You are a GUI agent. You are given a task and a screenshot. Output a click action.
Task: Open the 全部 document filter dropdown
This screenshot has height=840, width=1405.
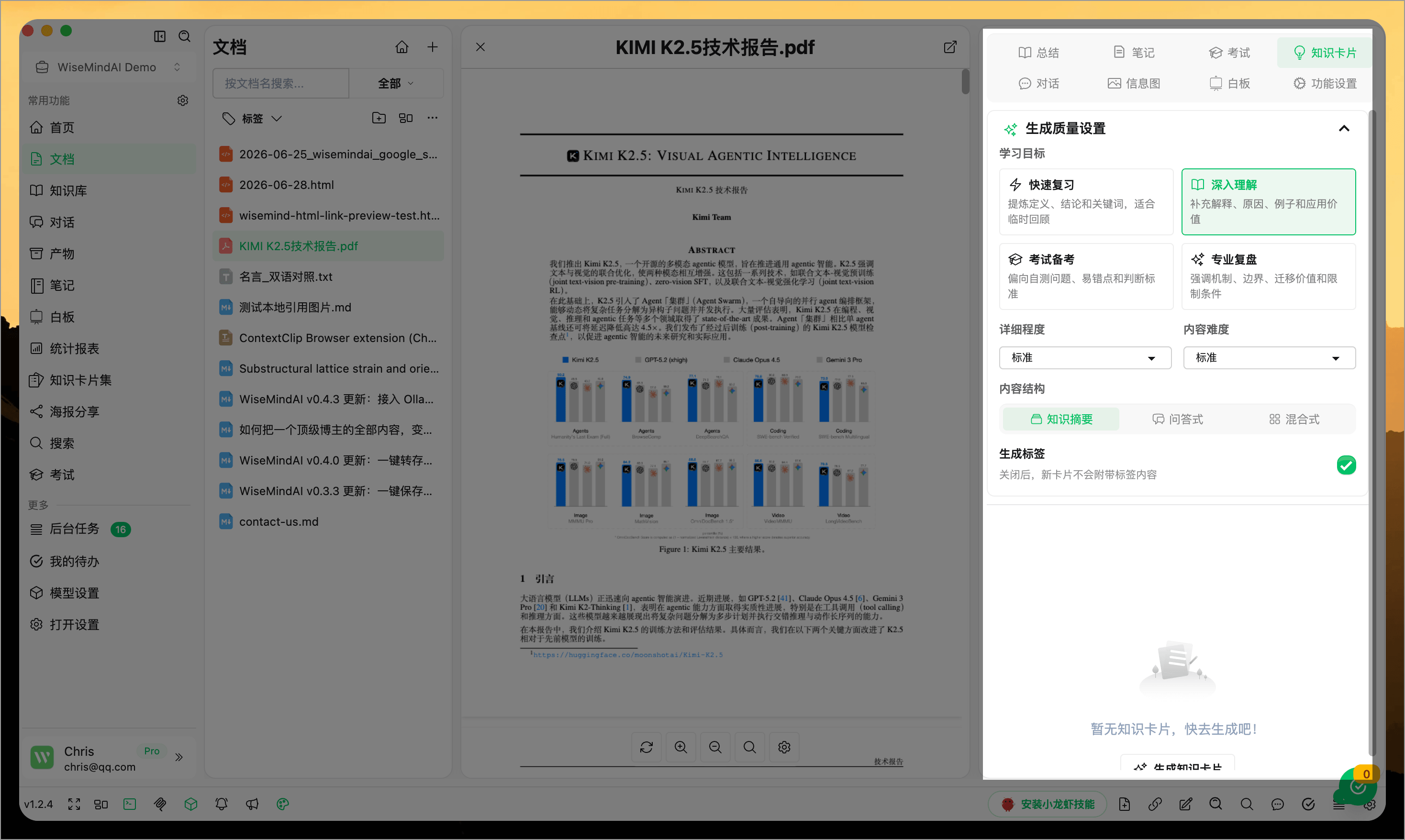(396, 83)
